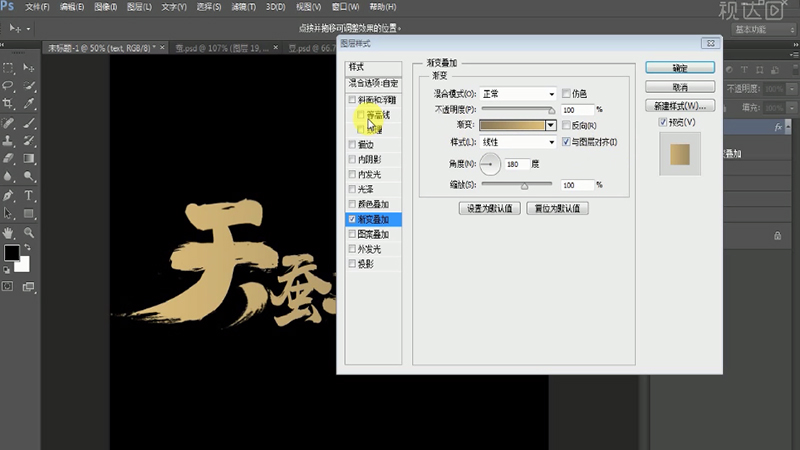
Task: Enable 内发光 style checkbox
Action: [x=352, y=174]
